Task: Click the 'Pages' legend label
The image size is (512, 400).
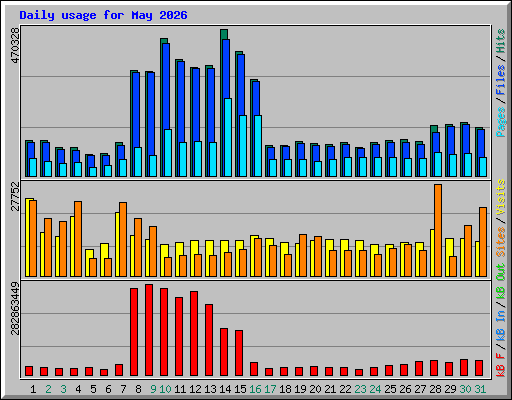Action: coord(501,122)
